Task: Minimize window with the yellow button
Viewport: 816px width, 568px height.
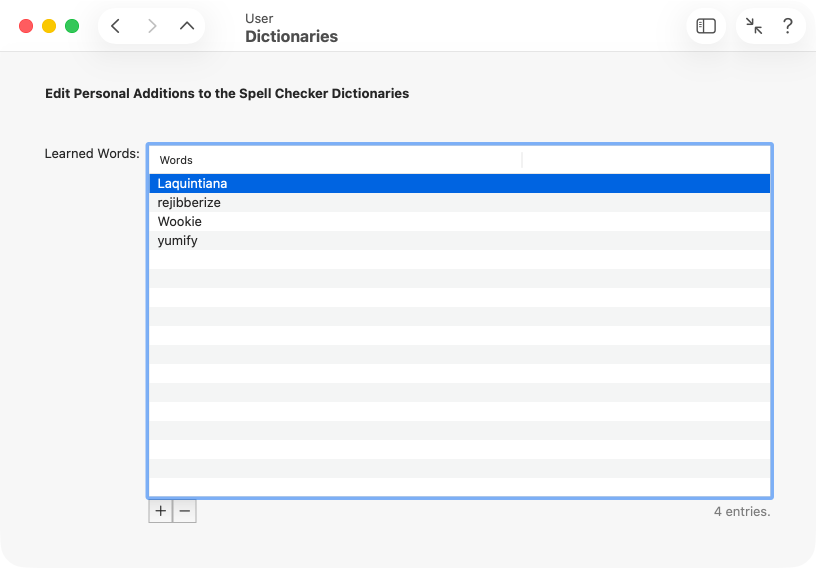Action: (x=49, y=26)
